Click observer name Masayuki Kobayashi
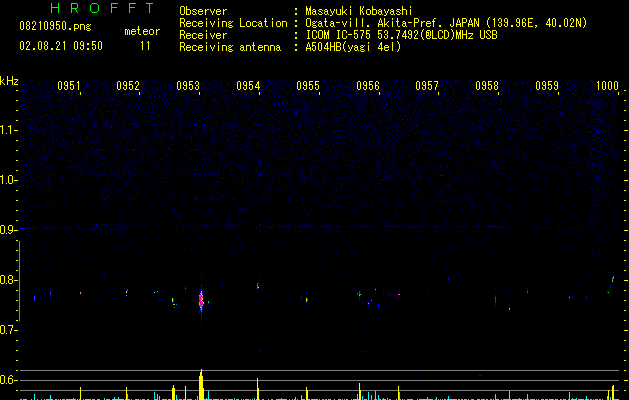The width and height of the screenshot is (629, 400). [359, 11]
